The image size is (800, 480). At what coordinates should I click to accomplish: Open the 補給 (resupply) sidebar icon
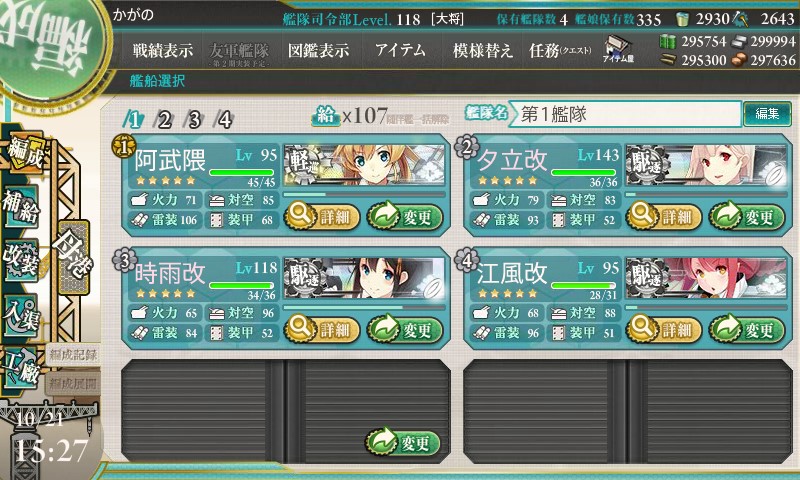(x=21, y=207)
